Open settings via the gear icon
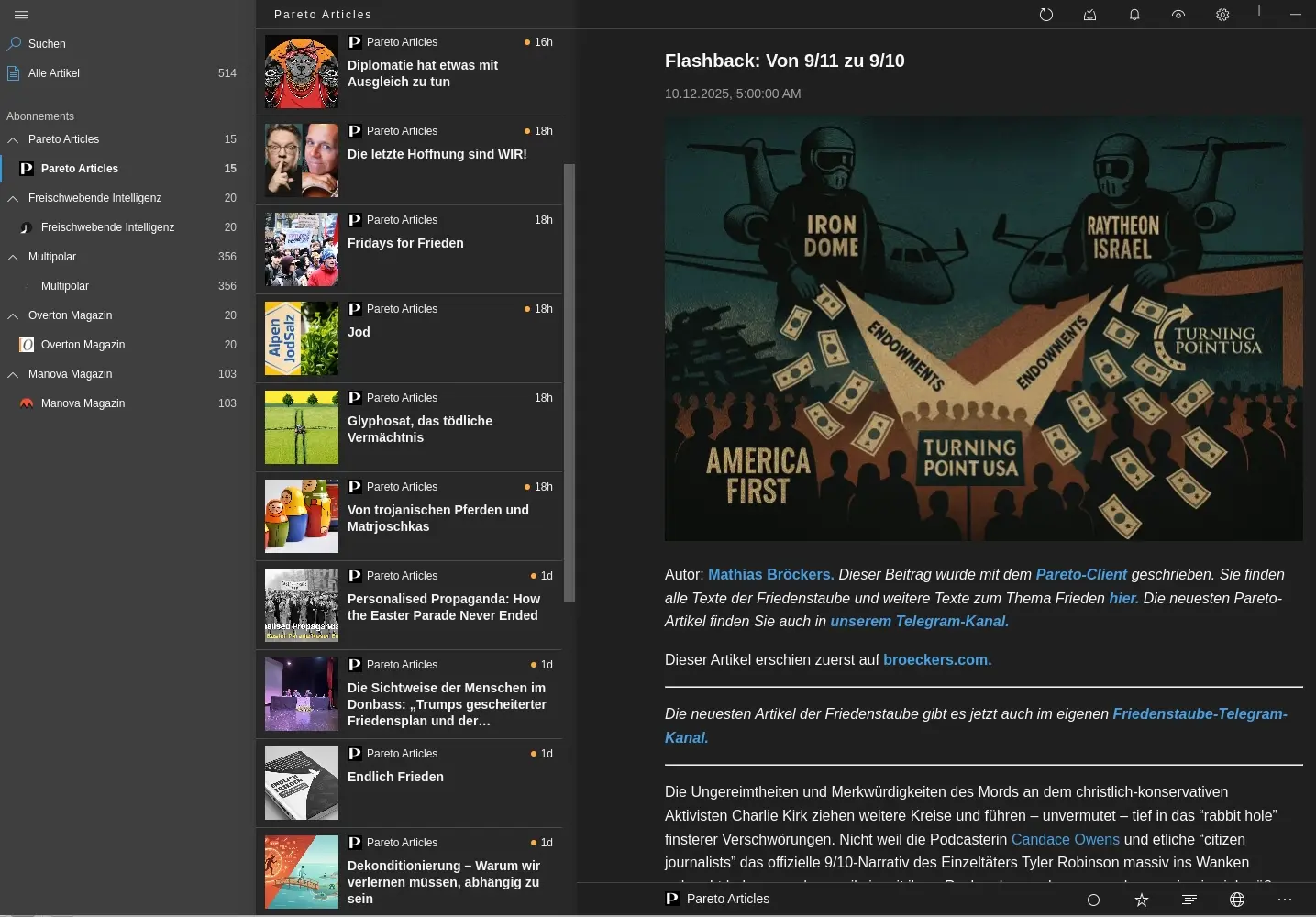This screenshot has height=917, width=1316. 1222,15
